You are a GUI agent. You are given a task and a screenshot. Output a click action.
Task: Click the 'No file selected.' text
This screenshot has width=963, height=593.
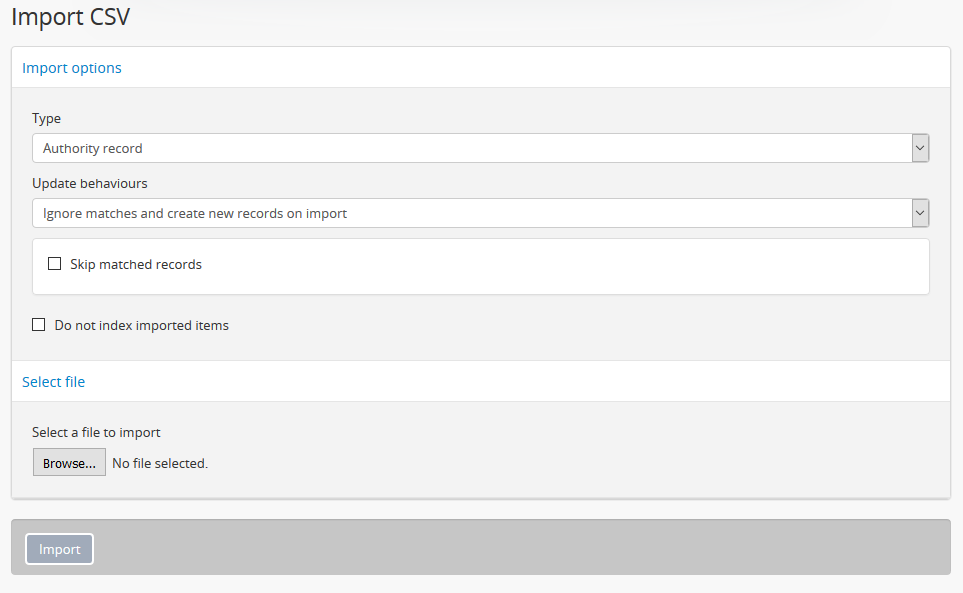[160, 463]
